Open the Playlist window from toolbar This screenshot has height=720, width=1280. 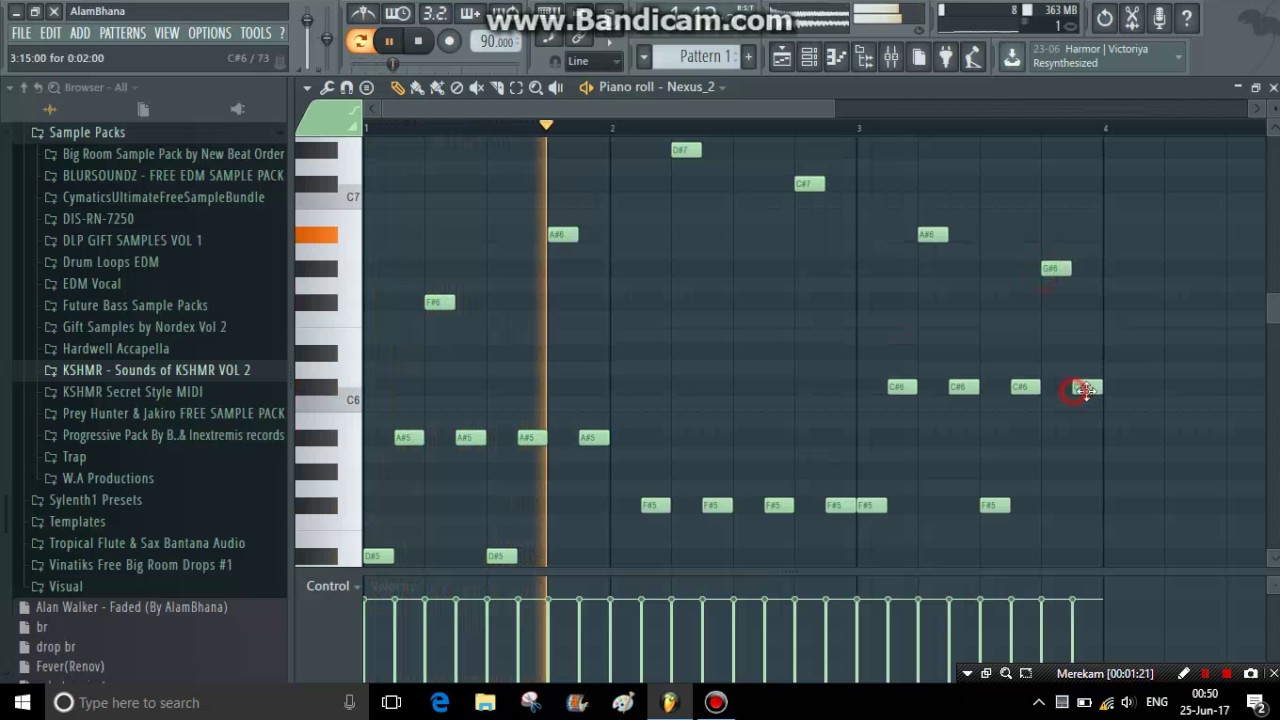(x=782, y=57)
